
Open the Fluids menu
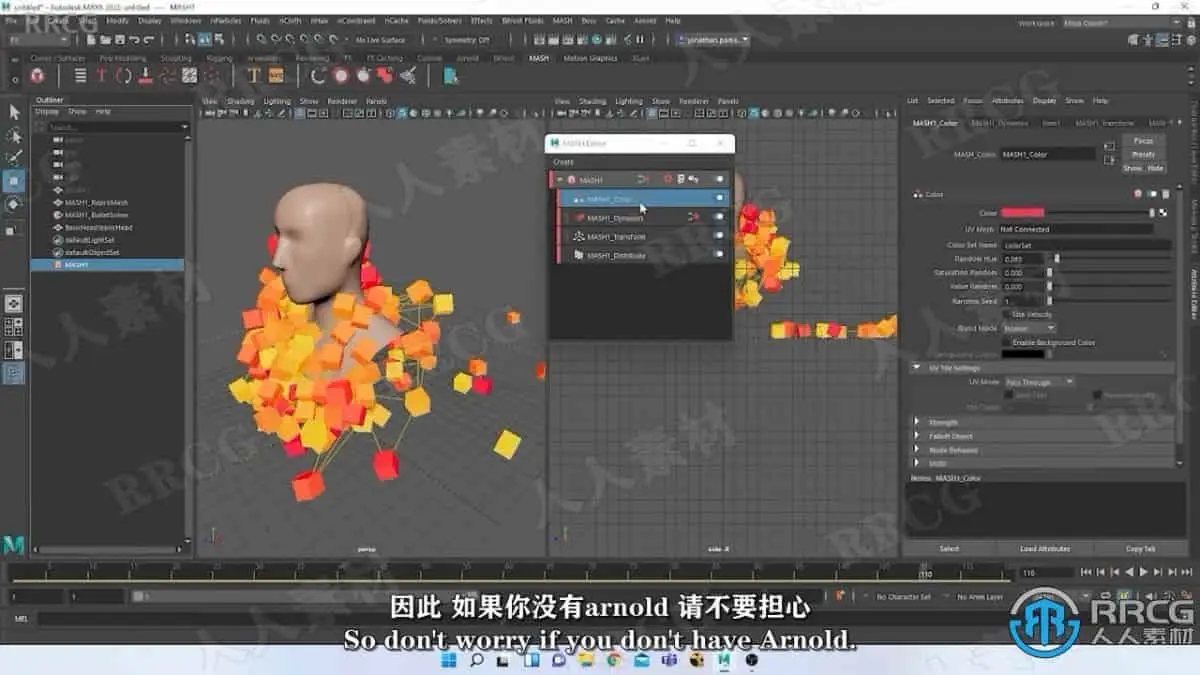pos(260,20)
